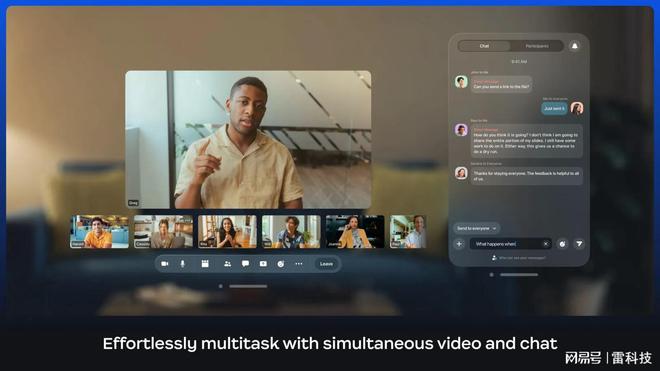Screen dimensions: 660x371
Task: Click the What happens when message field
Action: 511,244
